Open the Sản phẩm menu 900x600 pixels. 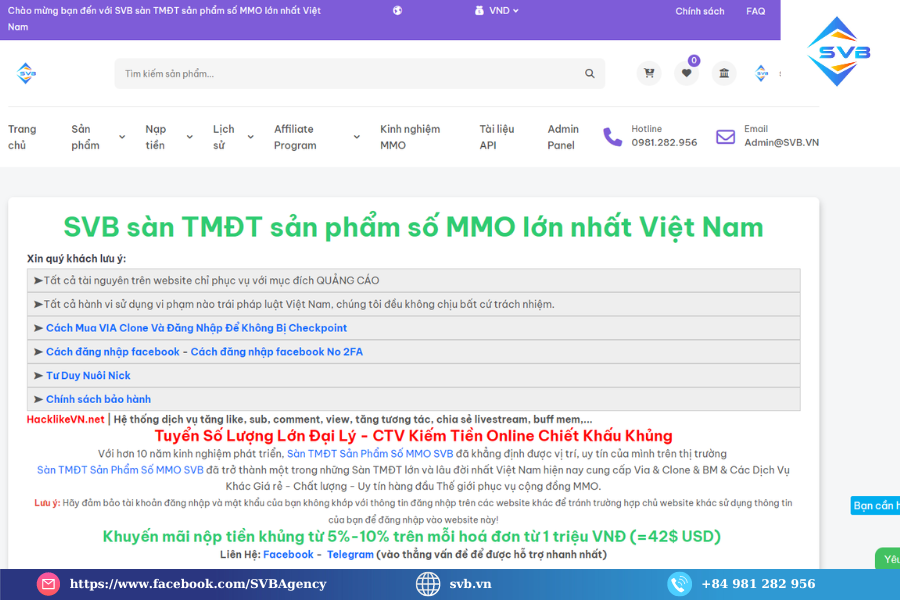click(x=86, y=137)
